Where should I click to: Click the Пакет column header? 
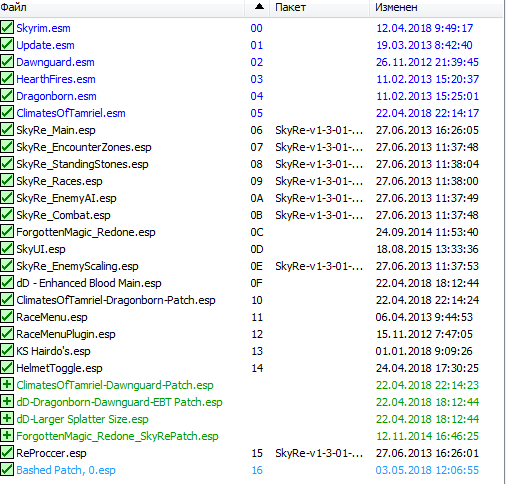319,7
